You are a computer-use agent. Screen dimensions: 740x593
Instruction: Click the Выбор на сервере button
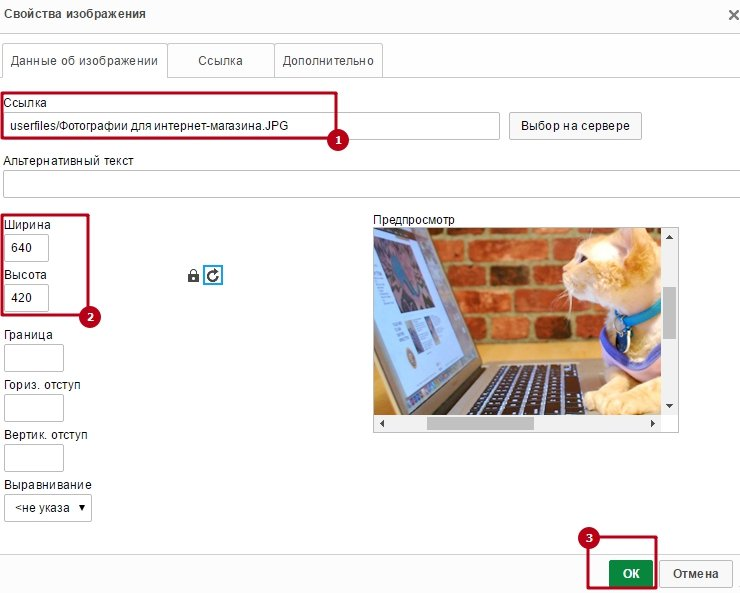pyautogui.click(x=575, y=126)
